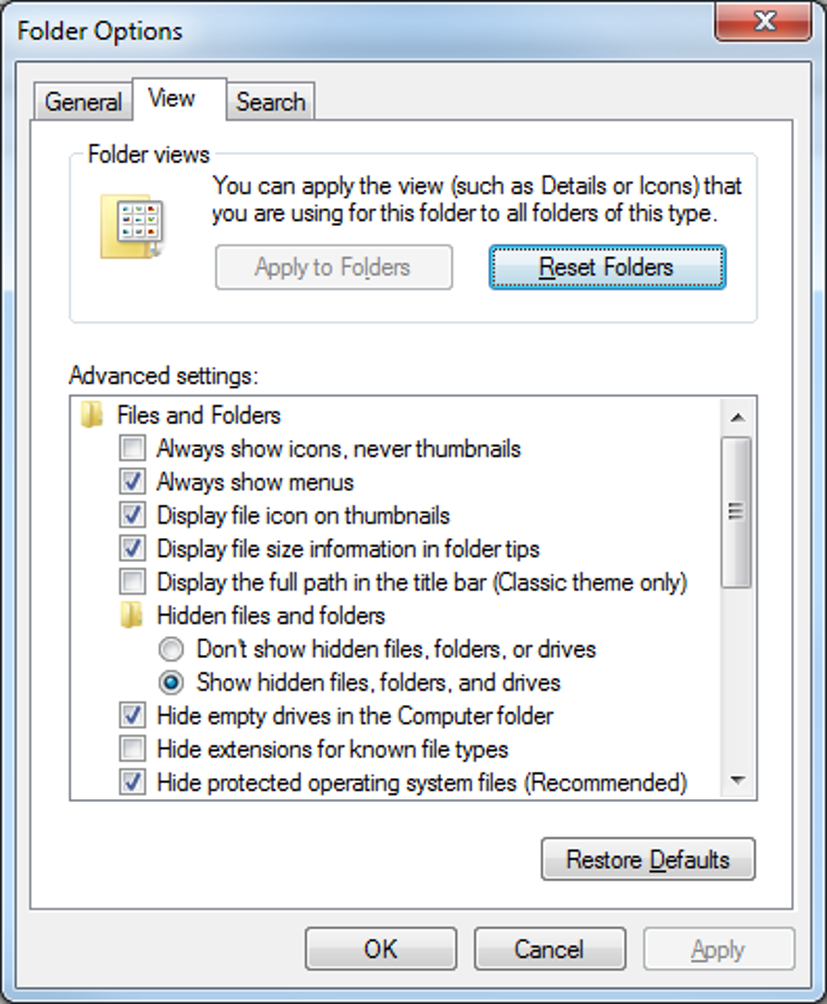
Task: Enable Display the full path in title bar
Action: (x=132, y=582)
